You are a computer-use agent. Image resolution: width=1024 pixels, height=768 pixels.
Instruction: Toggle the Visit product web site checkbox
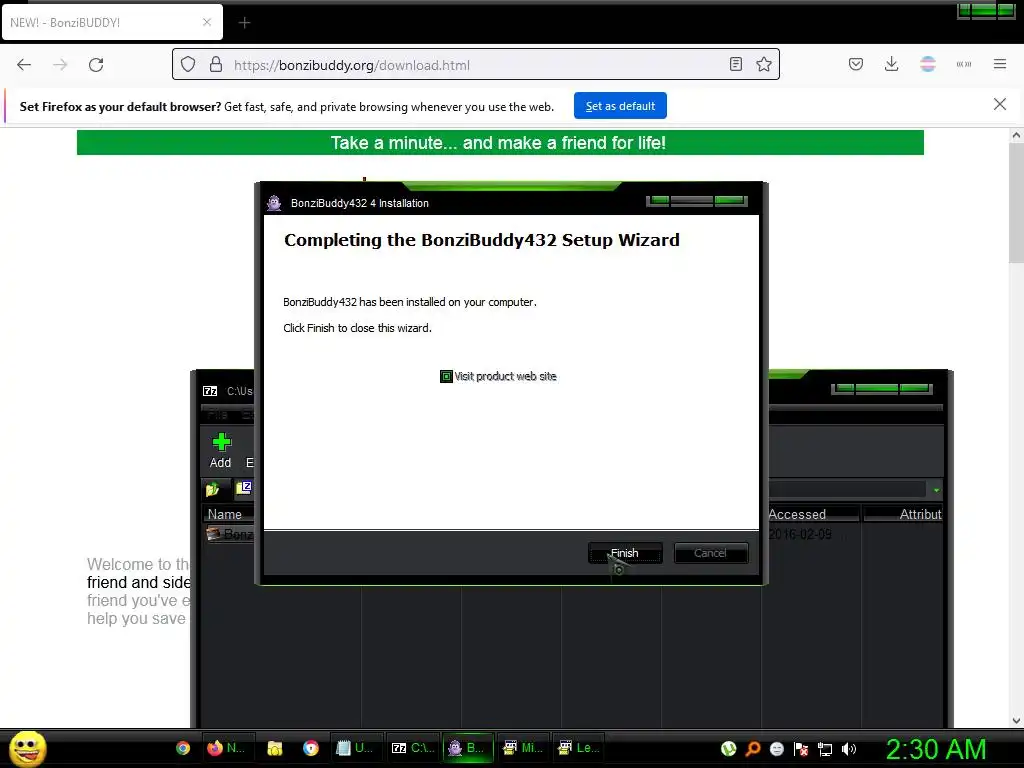click(x=446, y=376)
